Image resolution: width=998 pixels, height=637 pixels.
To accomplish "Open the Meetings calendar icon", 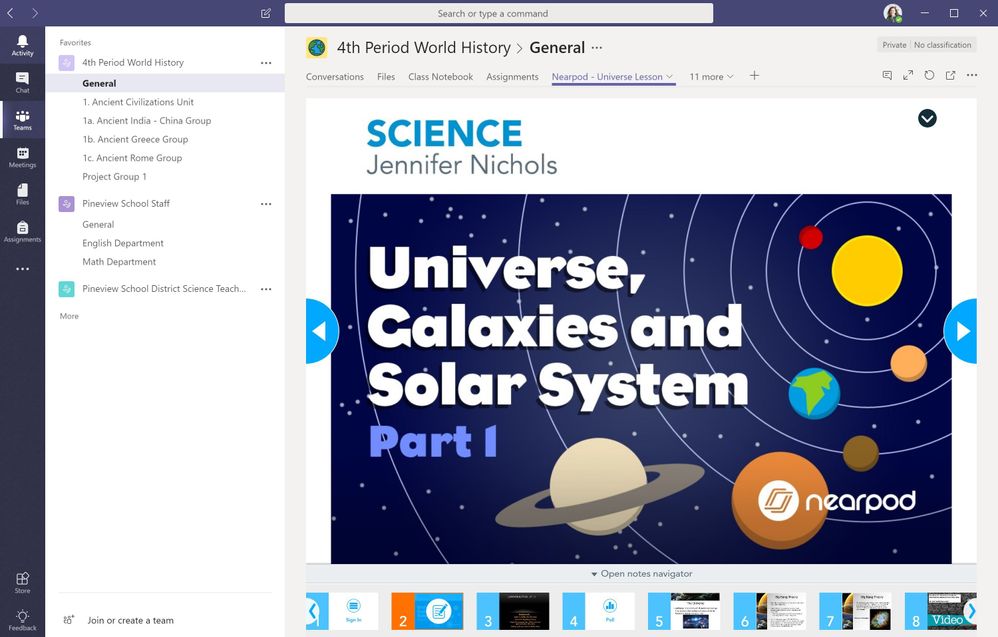I will tap(22, 157).
